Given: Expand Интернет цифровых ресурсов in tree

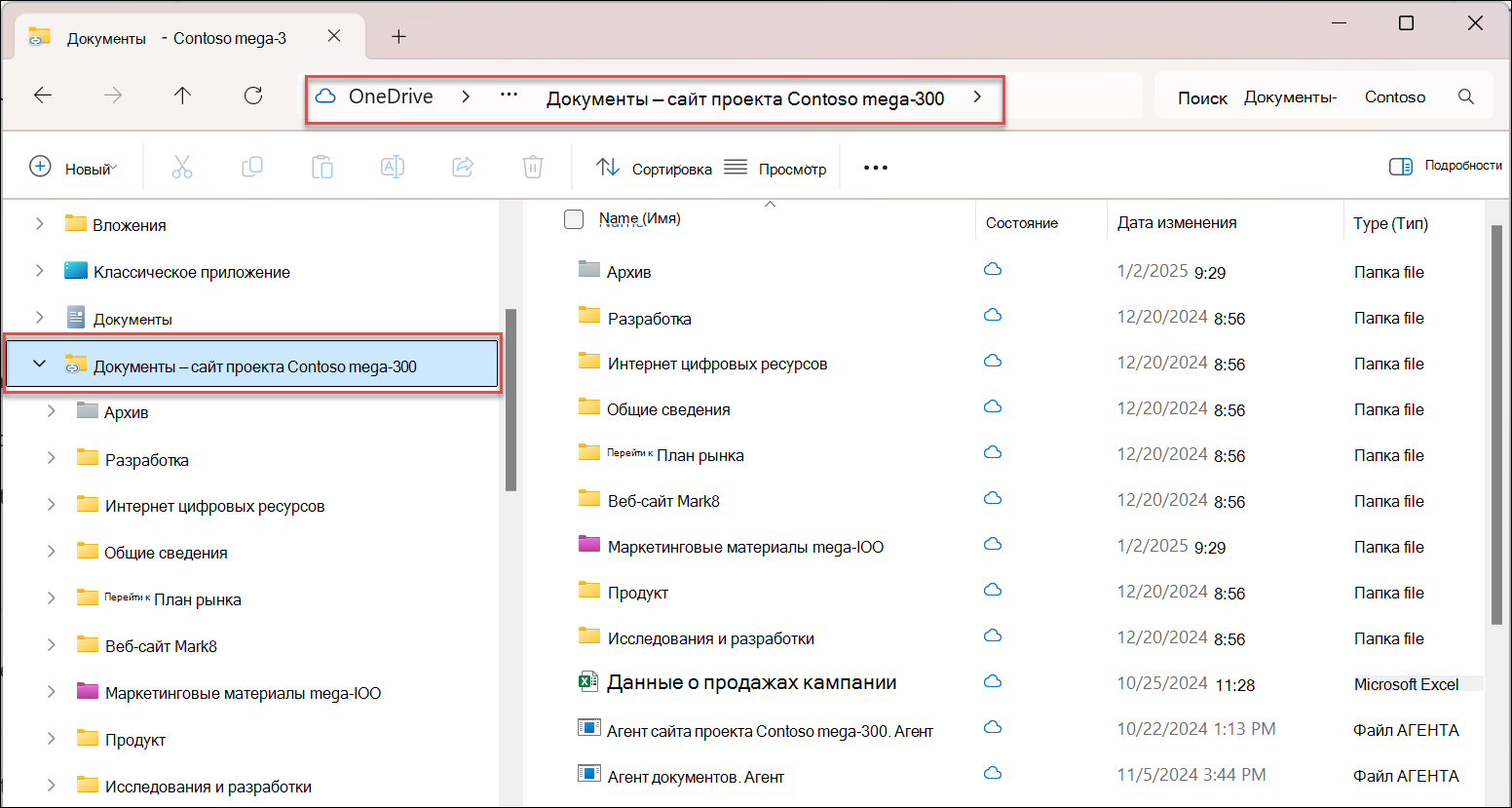Looking at the screenshot, I should click(51, 505).
